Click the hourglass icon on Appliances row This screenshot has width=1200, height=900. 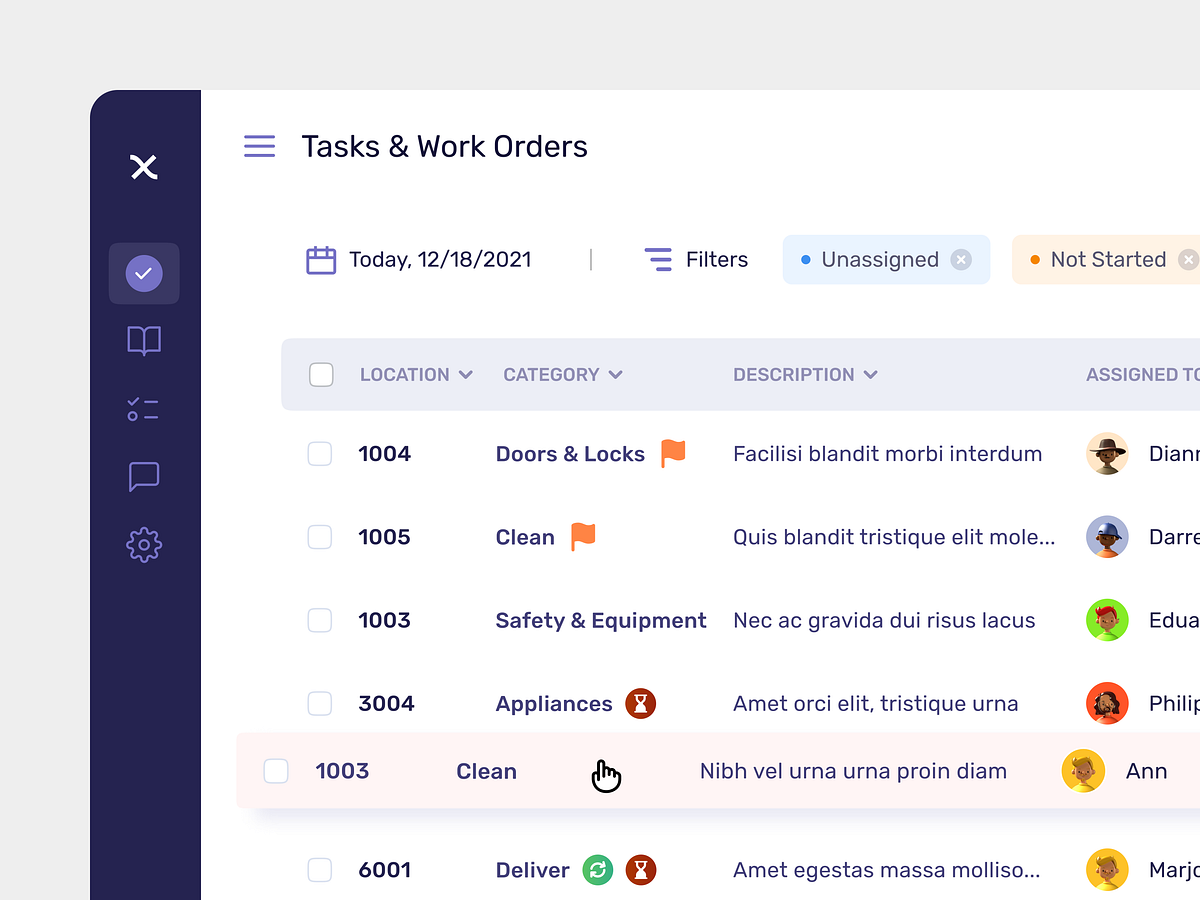[640, 703]
